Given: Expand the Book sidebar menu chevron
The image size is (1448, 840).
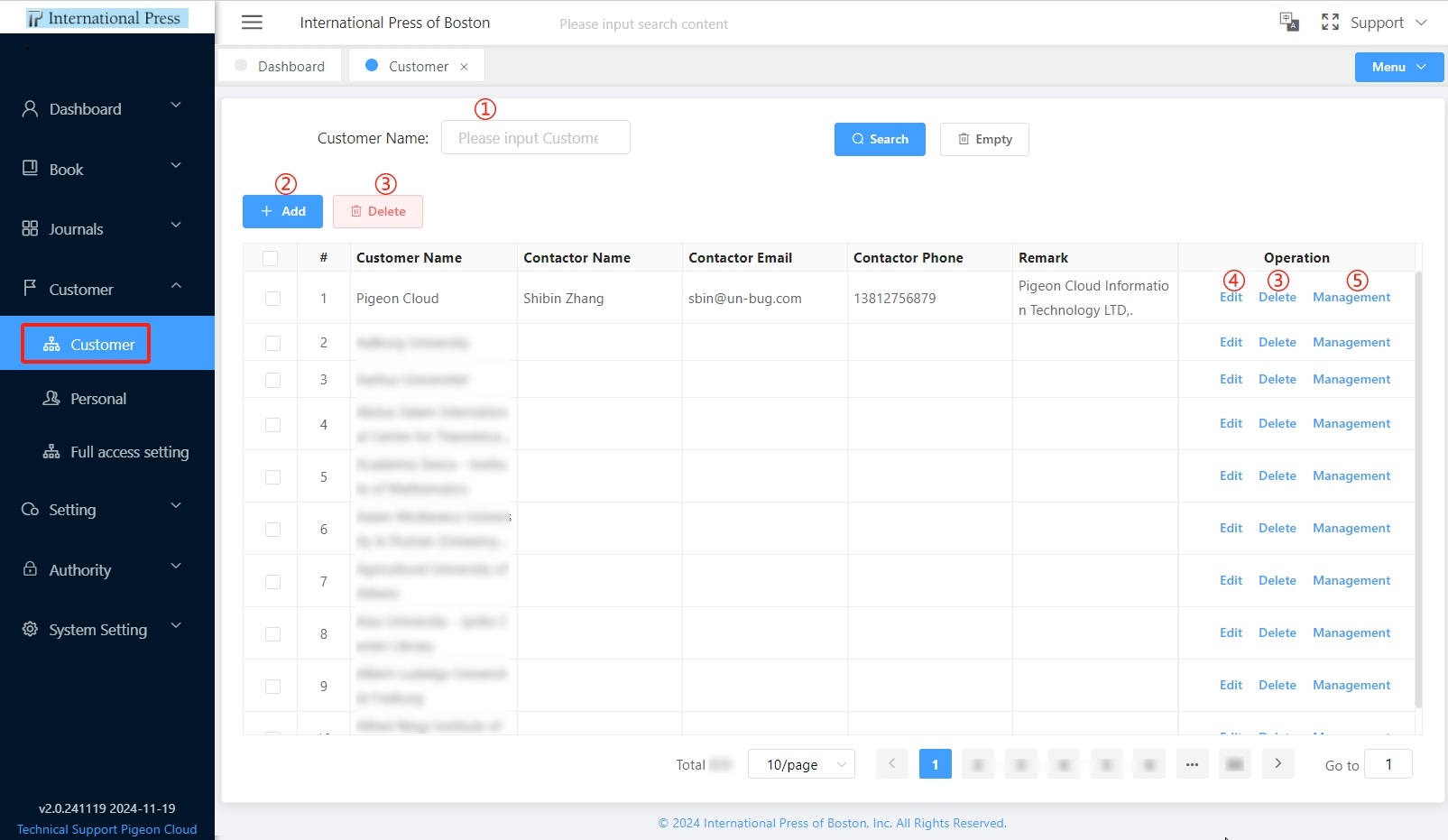Looking at the screenshot, I should 176,165.
